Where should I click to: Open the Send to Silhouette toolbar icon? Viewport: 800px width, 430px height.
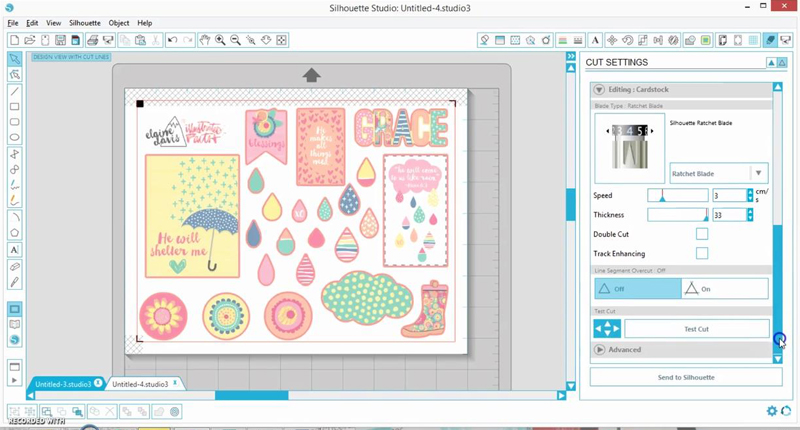tap(786, 40)
